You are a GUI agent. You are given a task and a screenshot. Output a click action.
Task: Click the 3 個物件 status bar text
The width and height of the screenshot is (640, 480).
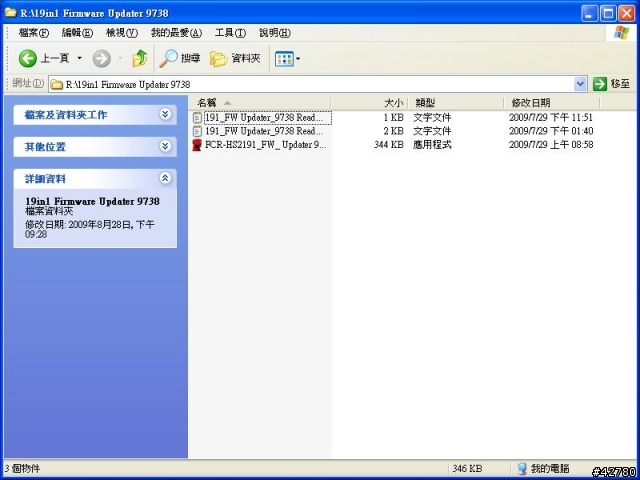[22, 469]
